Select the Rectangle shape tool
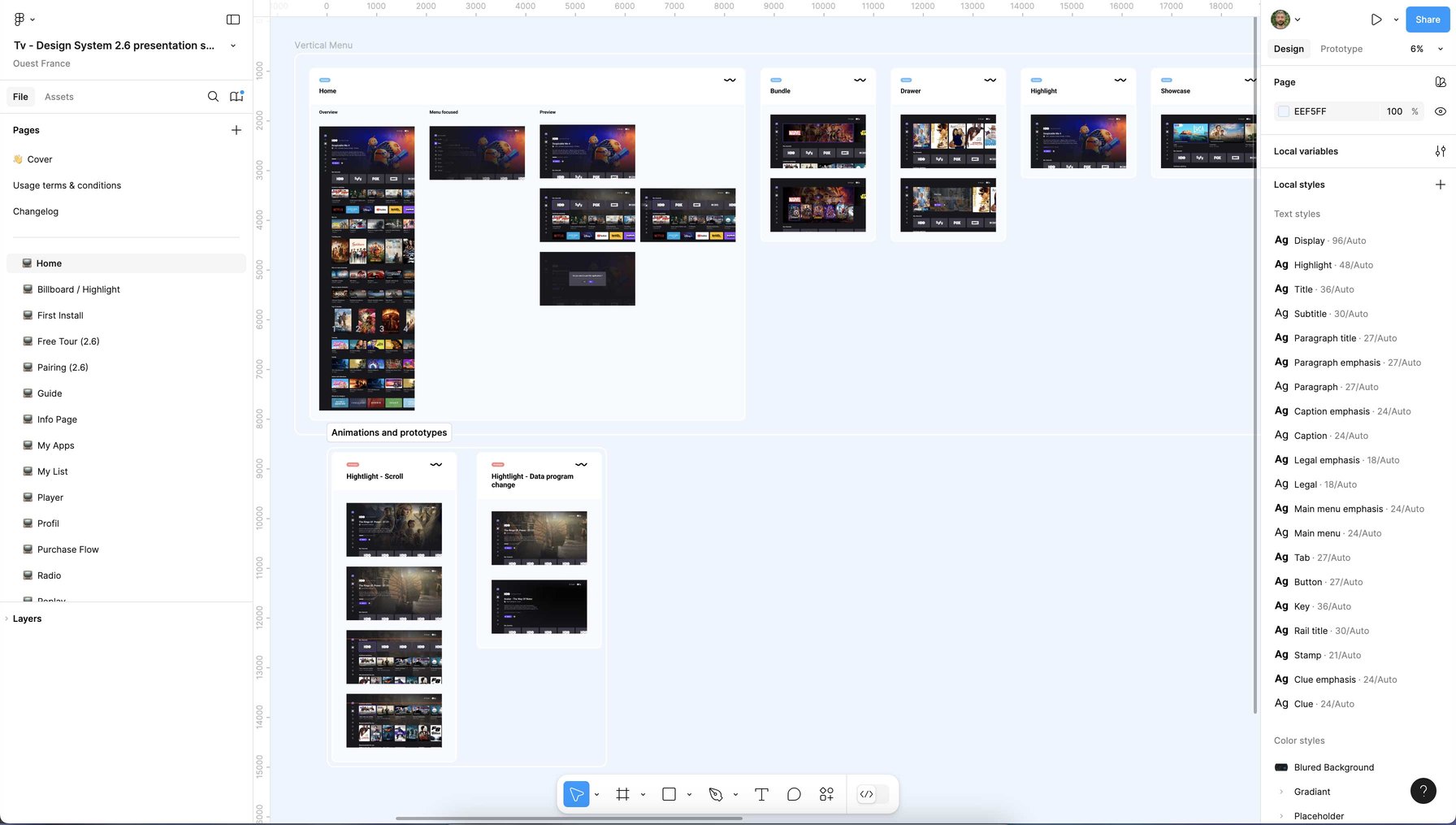 pos(669,794)
